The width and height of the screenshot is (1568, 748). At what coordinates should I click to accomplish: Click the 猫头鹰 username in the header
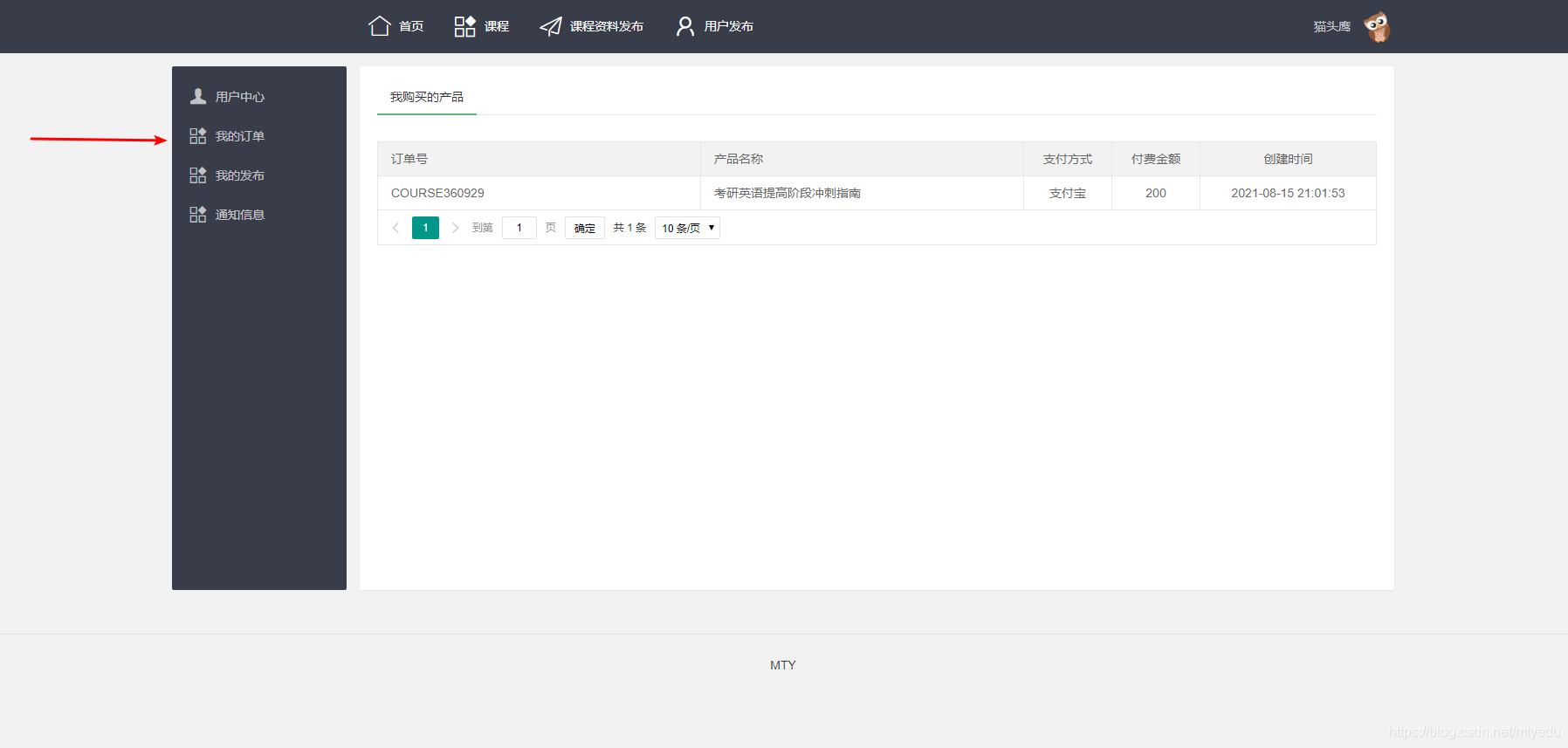(1332, 27)
